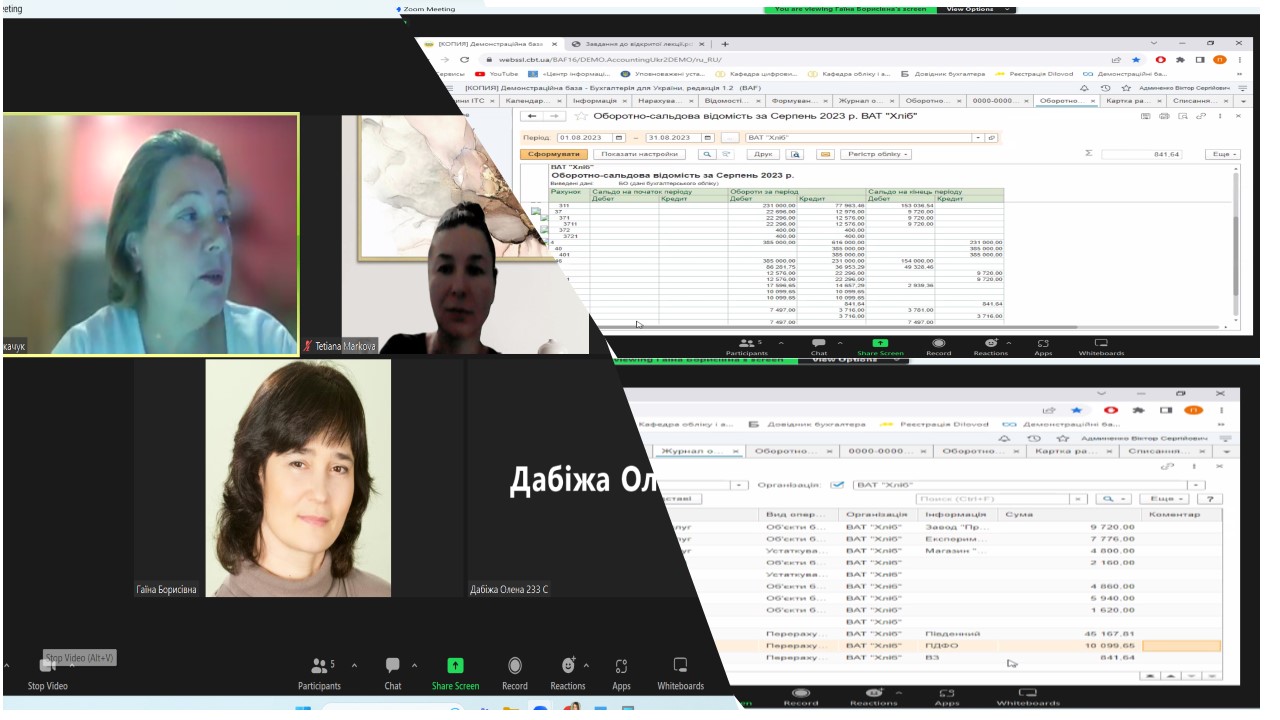Switch to Журнал о... tab in journal window

[699, 451]
